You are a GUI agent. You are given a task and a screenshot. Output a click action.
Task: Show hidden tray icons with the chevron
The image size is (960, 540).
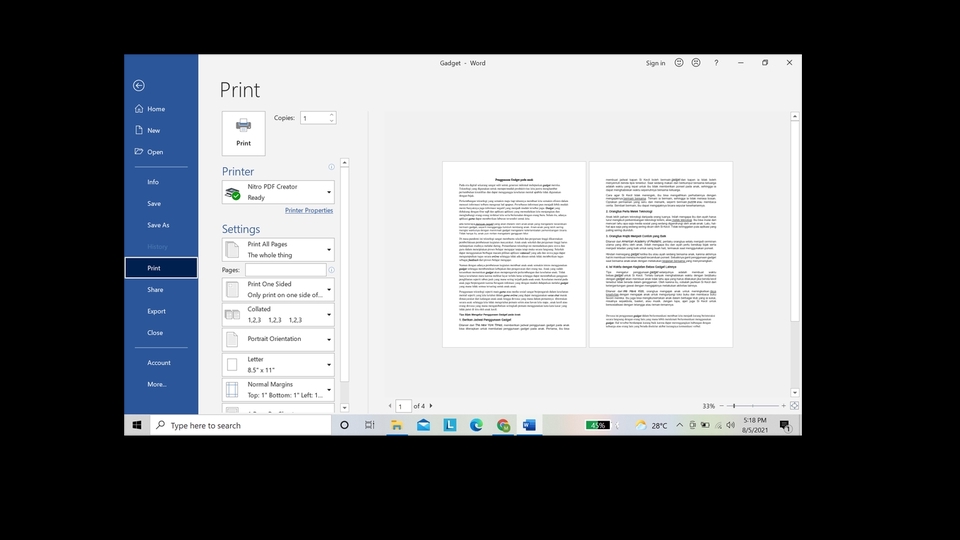click(x=680, y=425)
